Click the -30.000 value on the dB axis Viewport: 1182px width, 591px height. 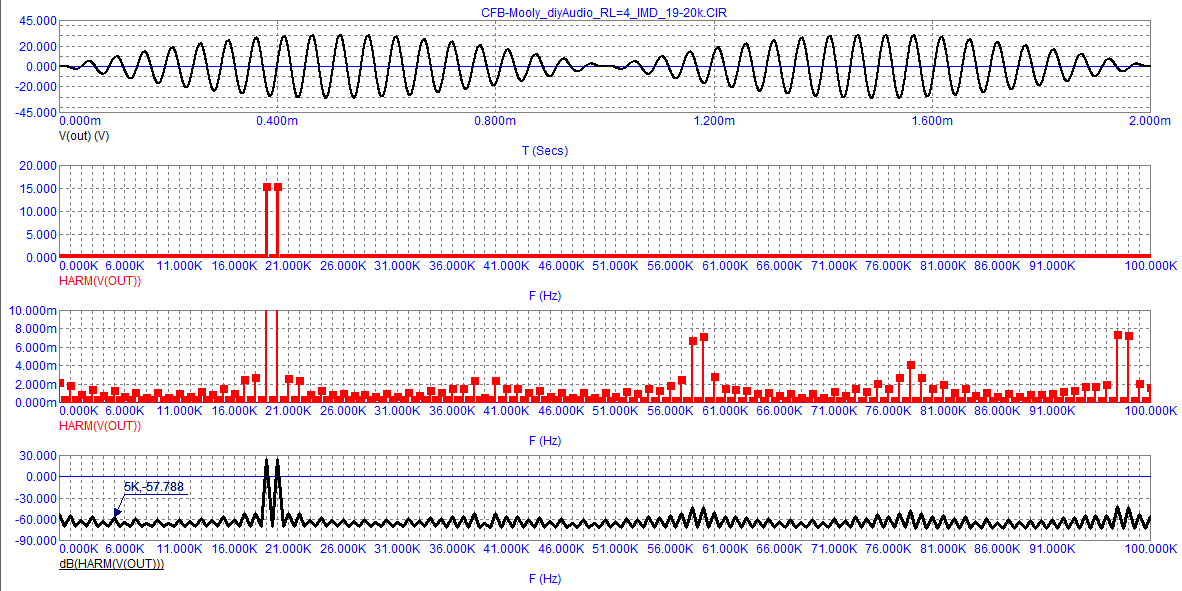click(35, 498)
